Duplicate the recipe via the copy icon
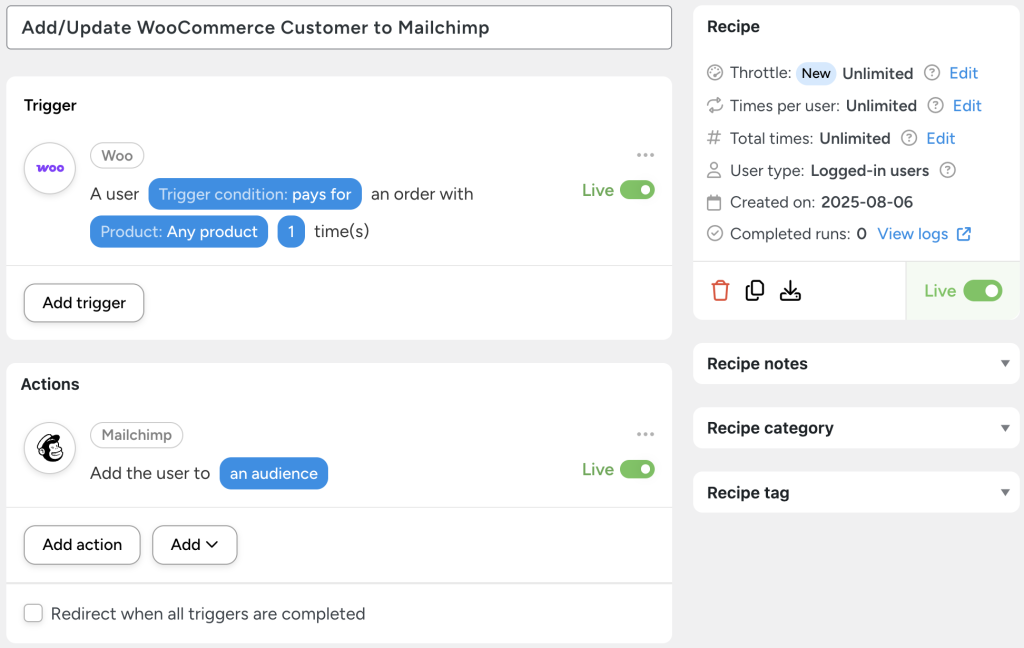Screen dimensions: 1024x648 755,290
